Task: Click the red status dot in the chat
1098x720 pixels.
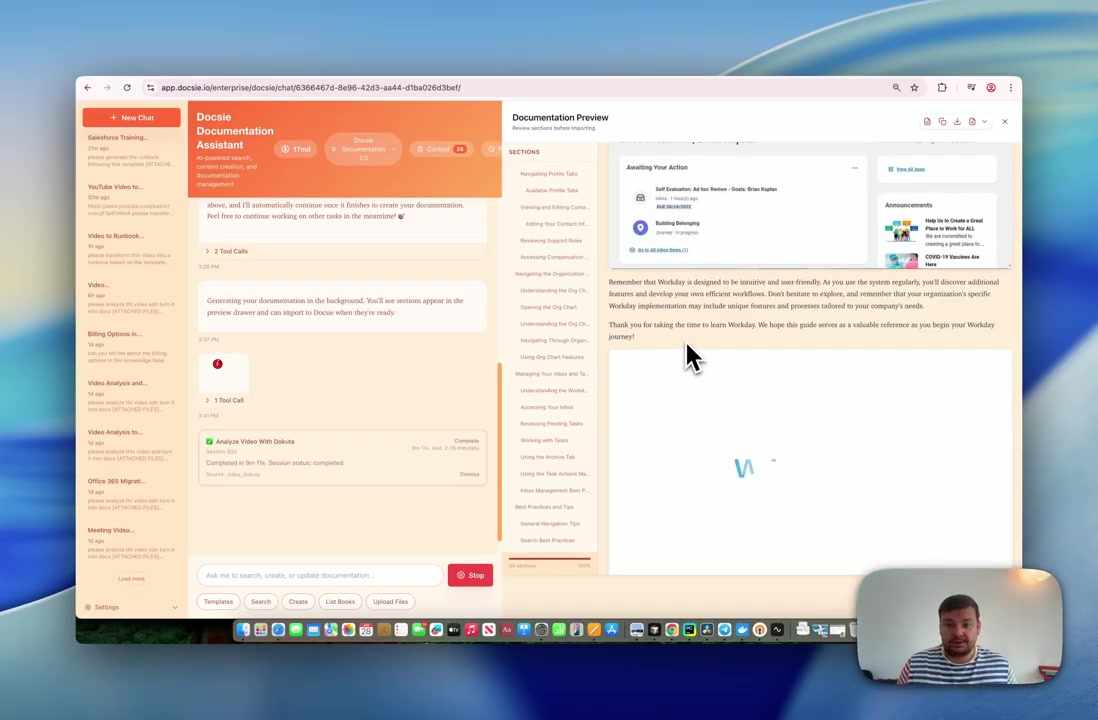Action: point(217,364)
